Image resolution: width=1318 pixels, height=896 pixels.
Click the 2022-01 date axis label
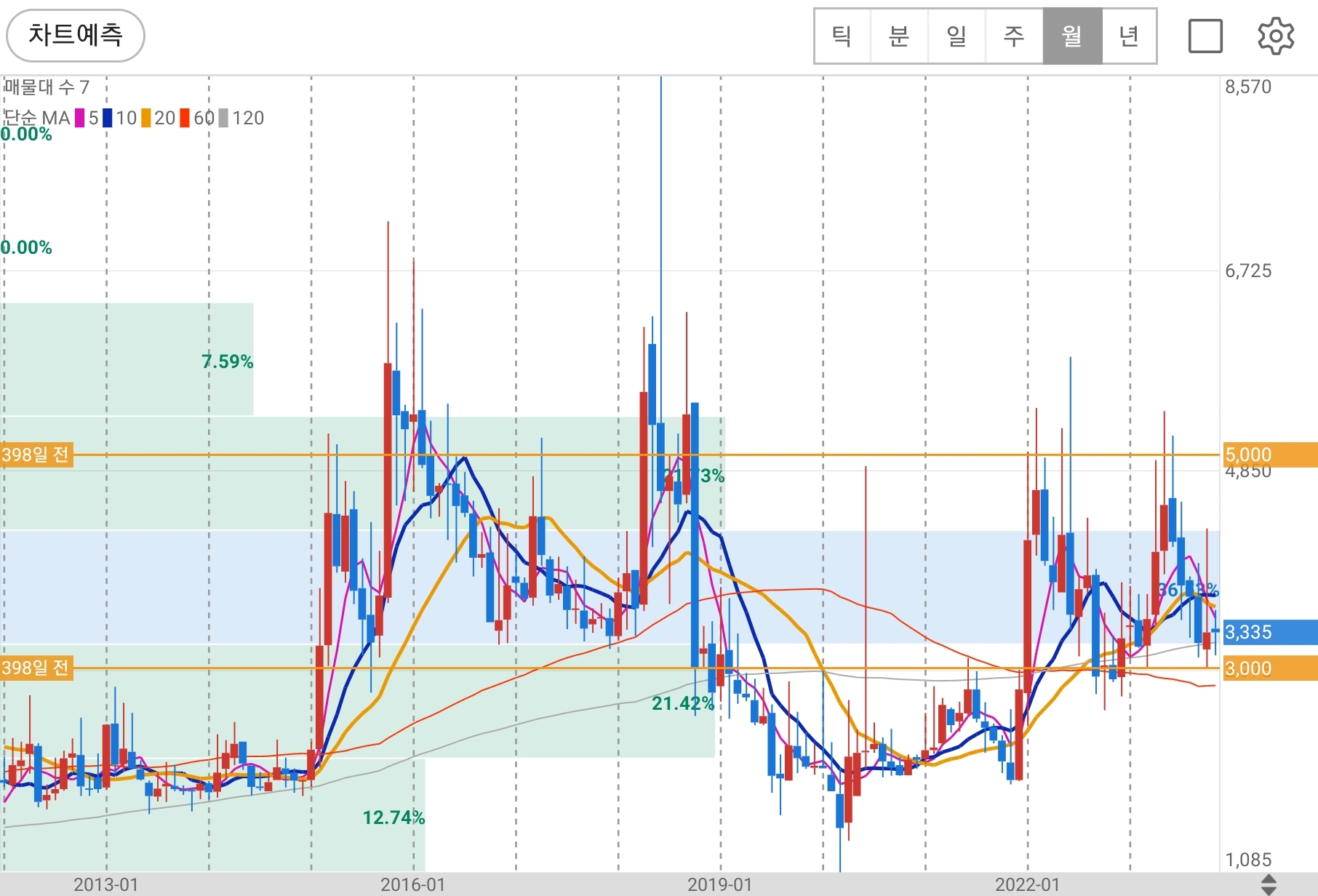tap(1027, 884)
